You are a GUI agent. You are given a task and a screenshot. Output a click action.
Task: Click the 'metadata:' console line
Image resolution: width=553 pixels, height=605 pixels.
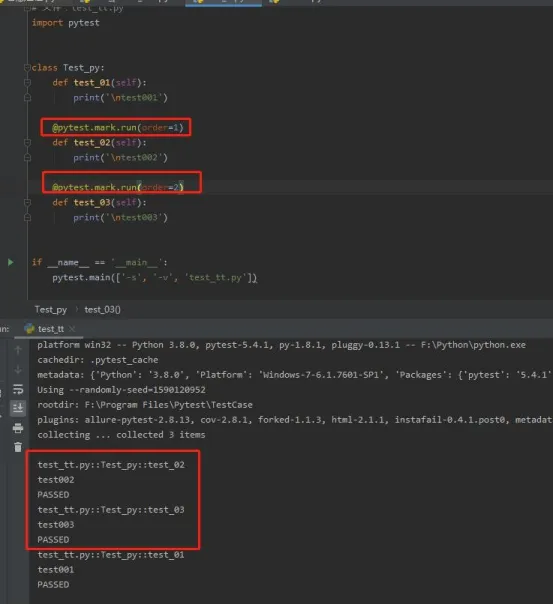pyautogui.click(x=294, y=375)
